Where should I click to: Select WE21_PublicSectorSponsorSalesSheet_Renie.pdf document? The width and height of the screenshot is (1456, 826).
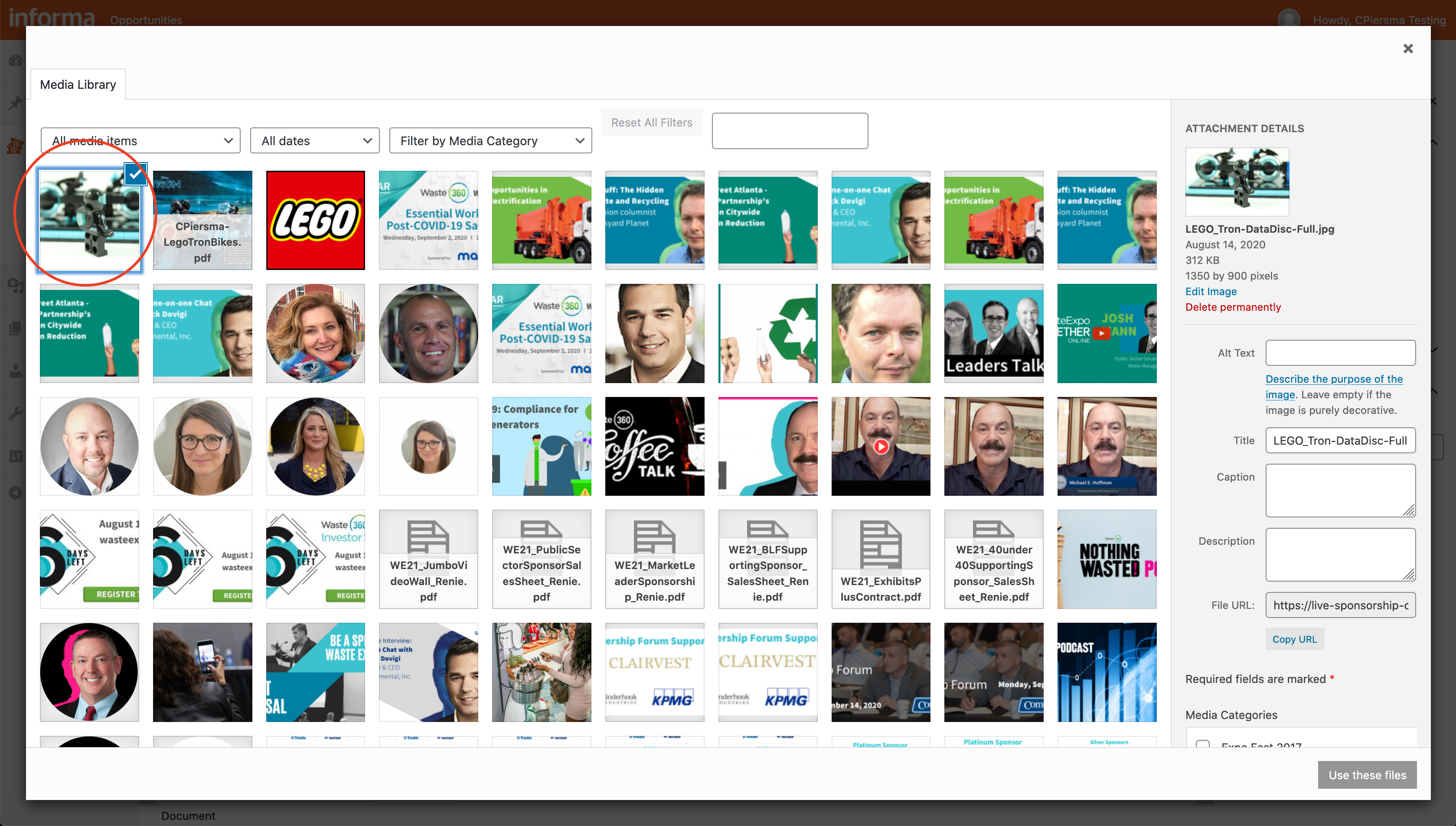click(541, 559)
